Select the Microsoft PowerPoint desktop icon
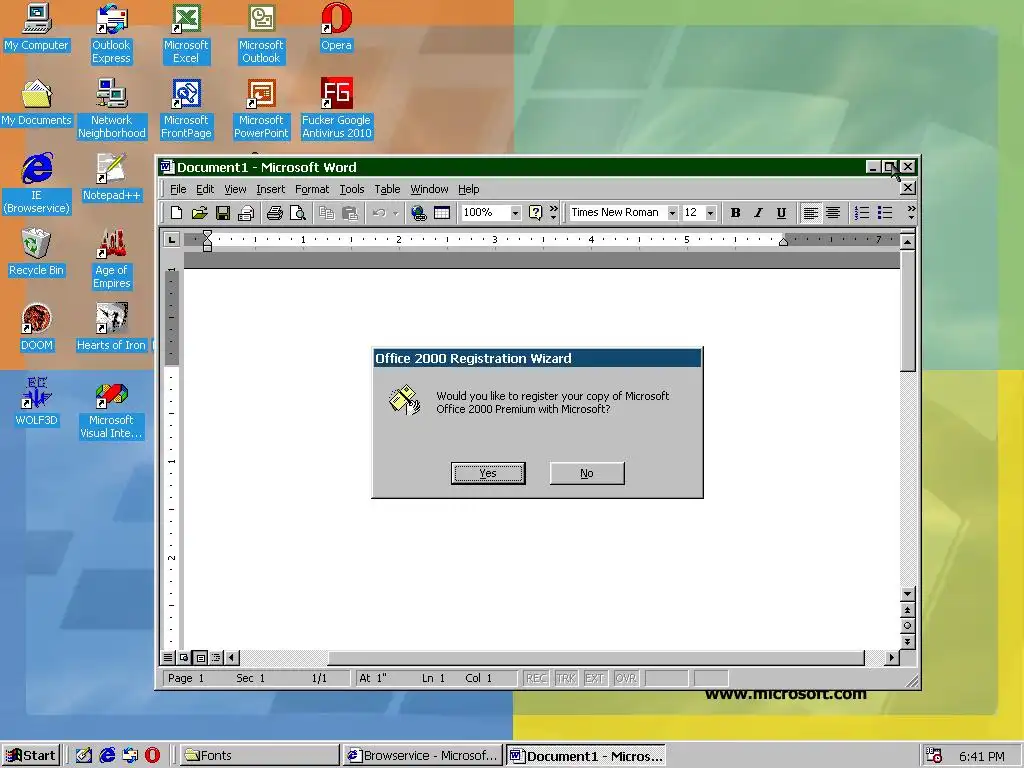This screenshot has width=1024, height=768. (x=261, y=108)
